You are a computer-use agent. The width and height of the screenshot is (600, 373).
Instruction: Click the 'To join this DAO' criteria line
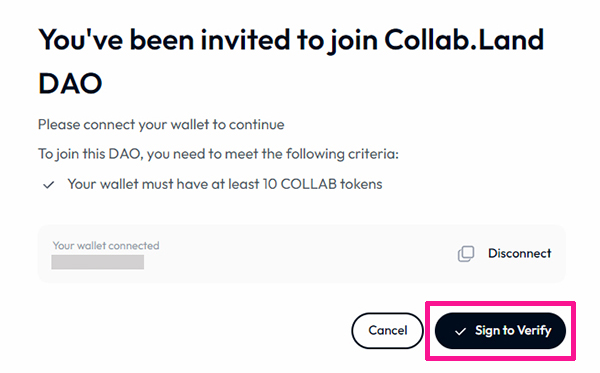[218, 154]
